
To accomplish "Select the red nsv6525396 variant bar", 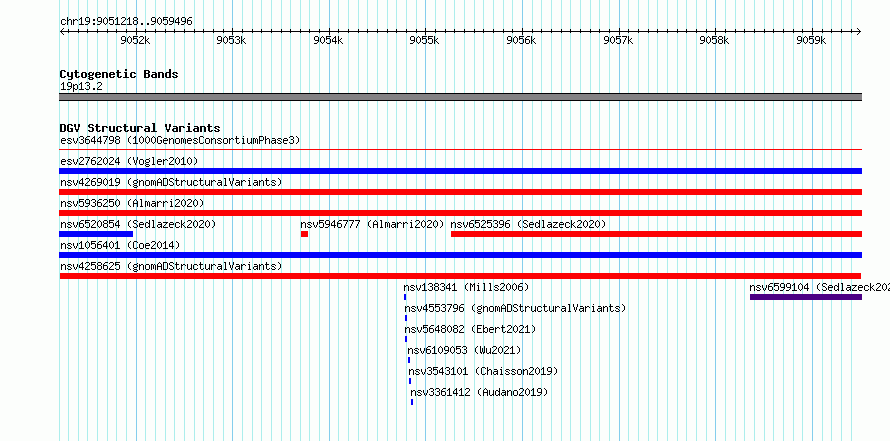I will (x=656, y=234).
